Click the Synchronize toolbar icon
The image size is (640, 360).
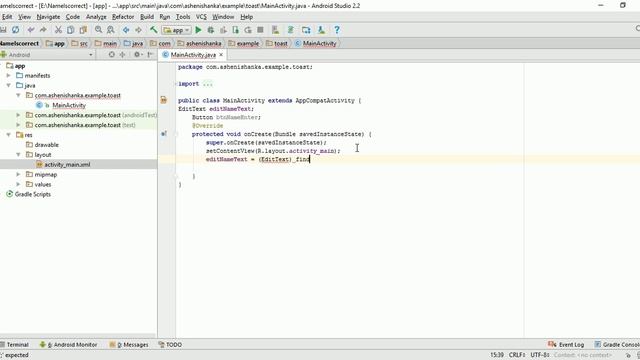pos(16,30)
